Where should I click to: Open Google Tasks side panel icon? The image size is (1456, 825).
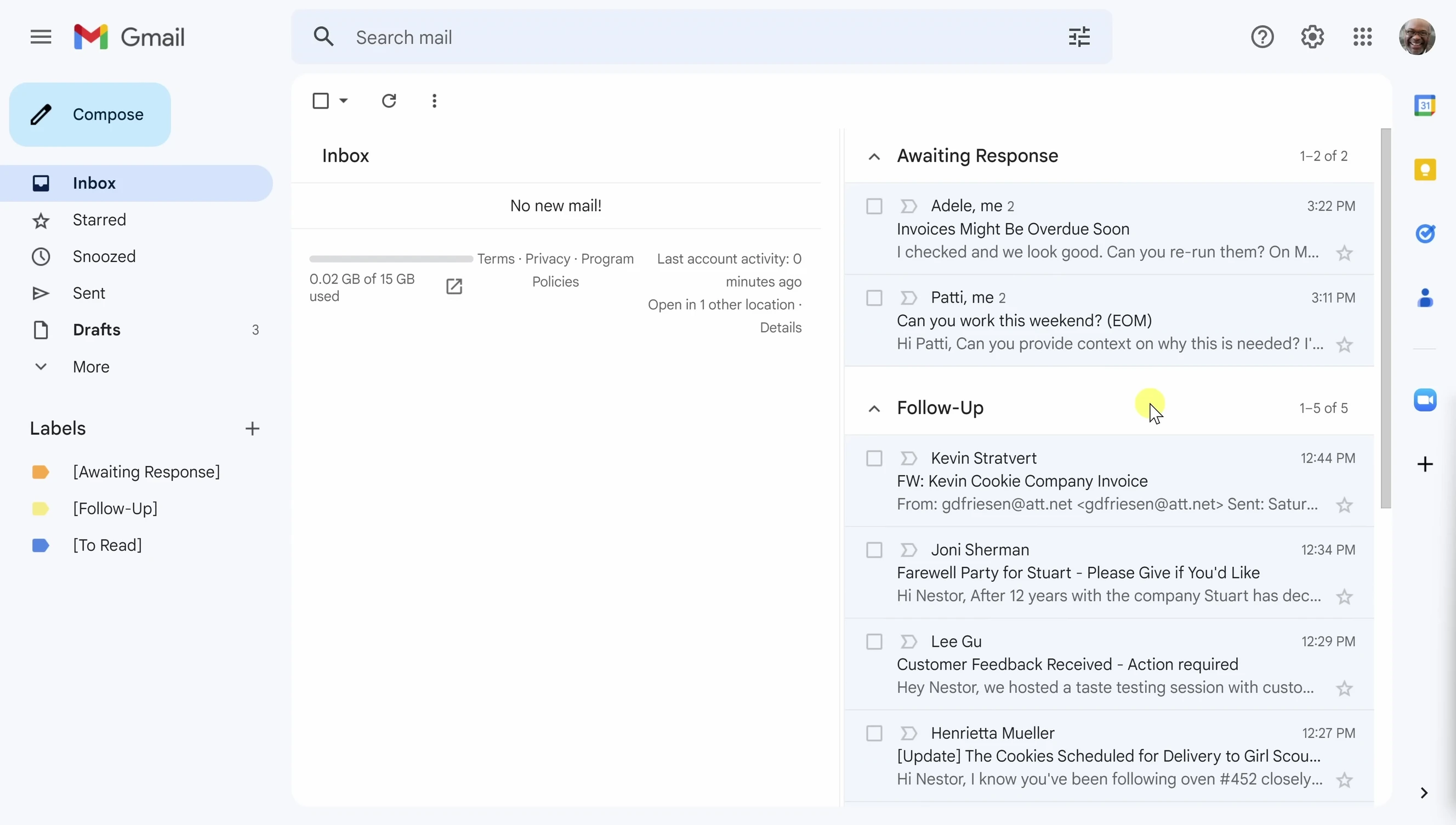(1425, 234)
